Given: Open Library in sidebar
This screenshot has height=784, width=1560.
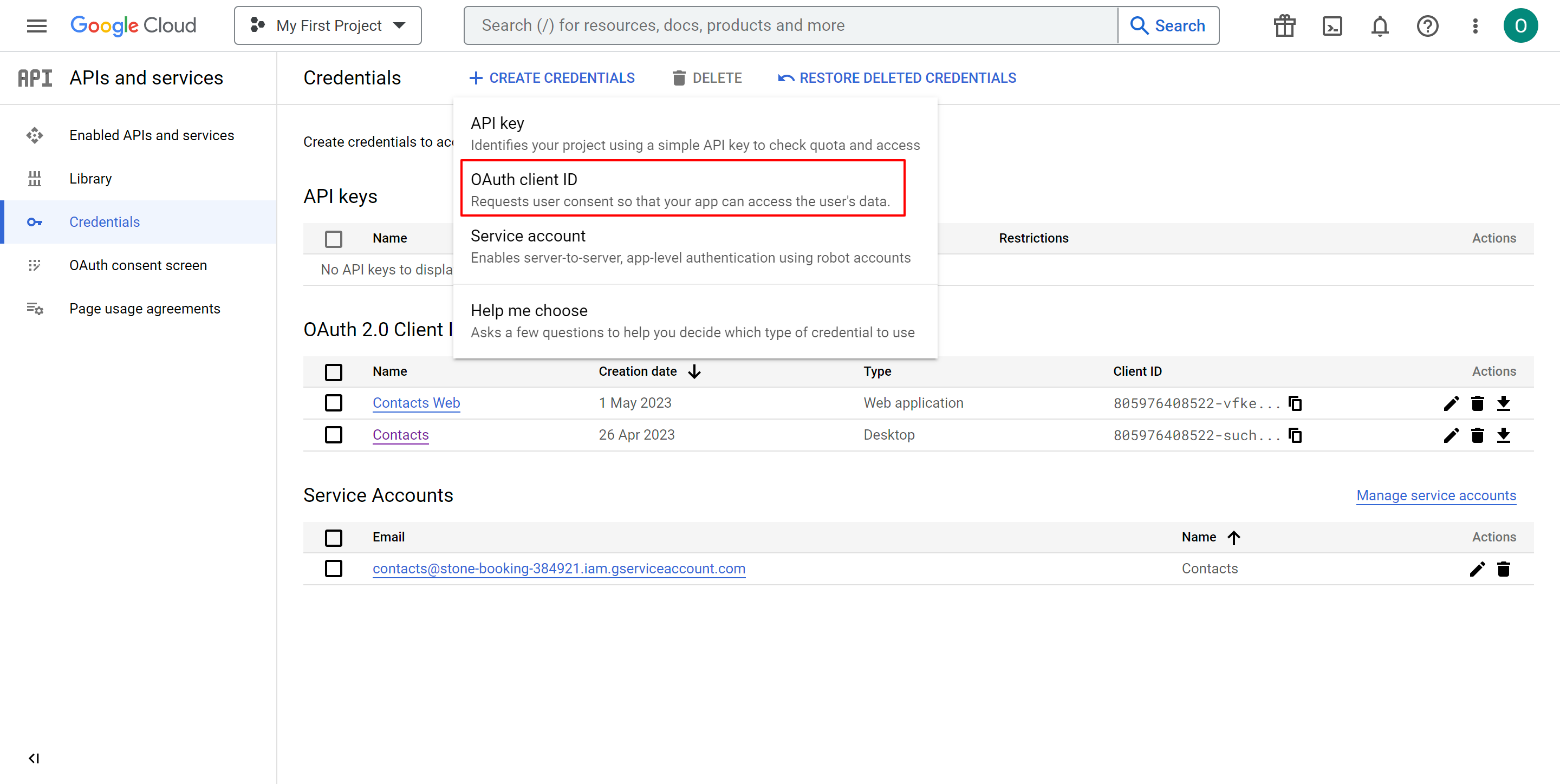Looking at the screenshot, I should pyautogui.click(x=139, y=179).
